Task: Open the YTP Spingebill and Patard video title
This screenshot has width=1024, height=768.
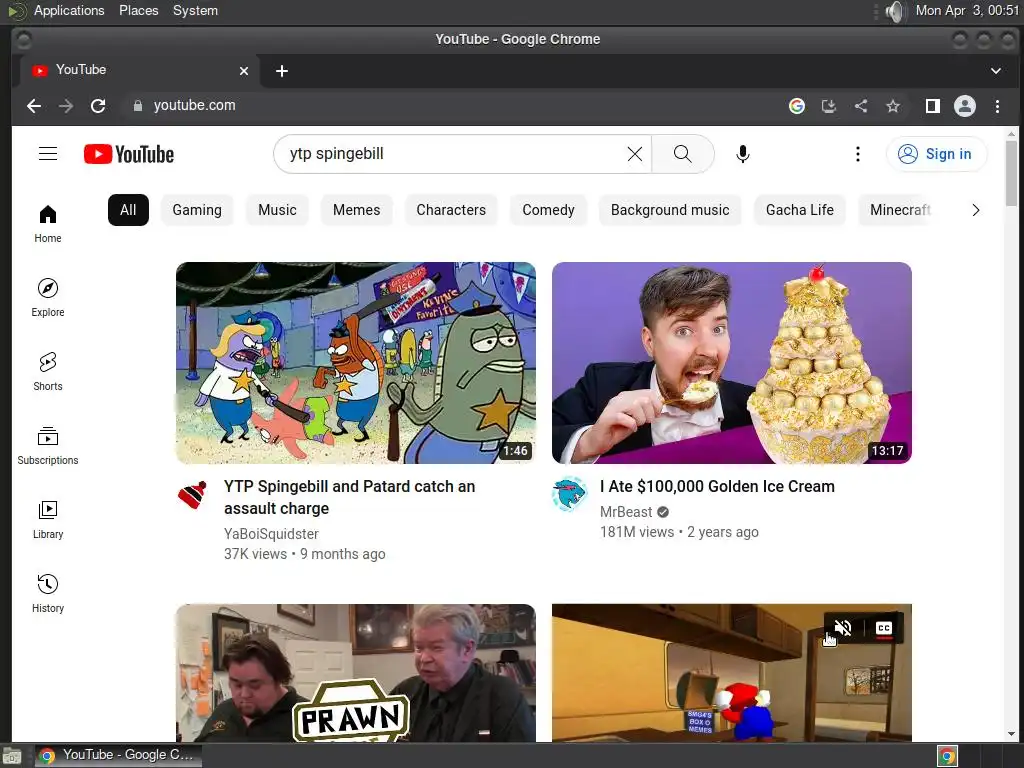Action: point(349,498)
